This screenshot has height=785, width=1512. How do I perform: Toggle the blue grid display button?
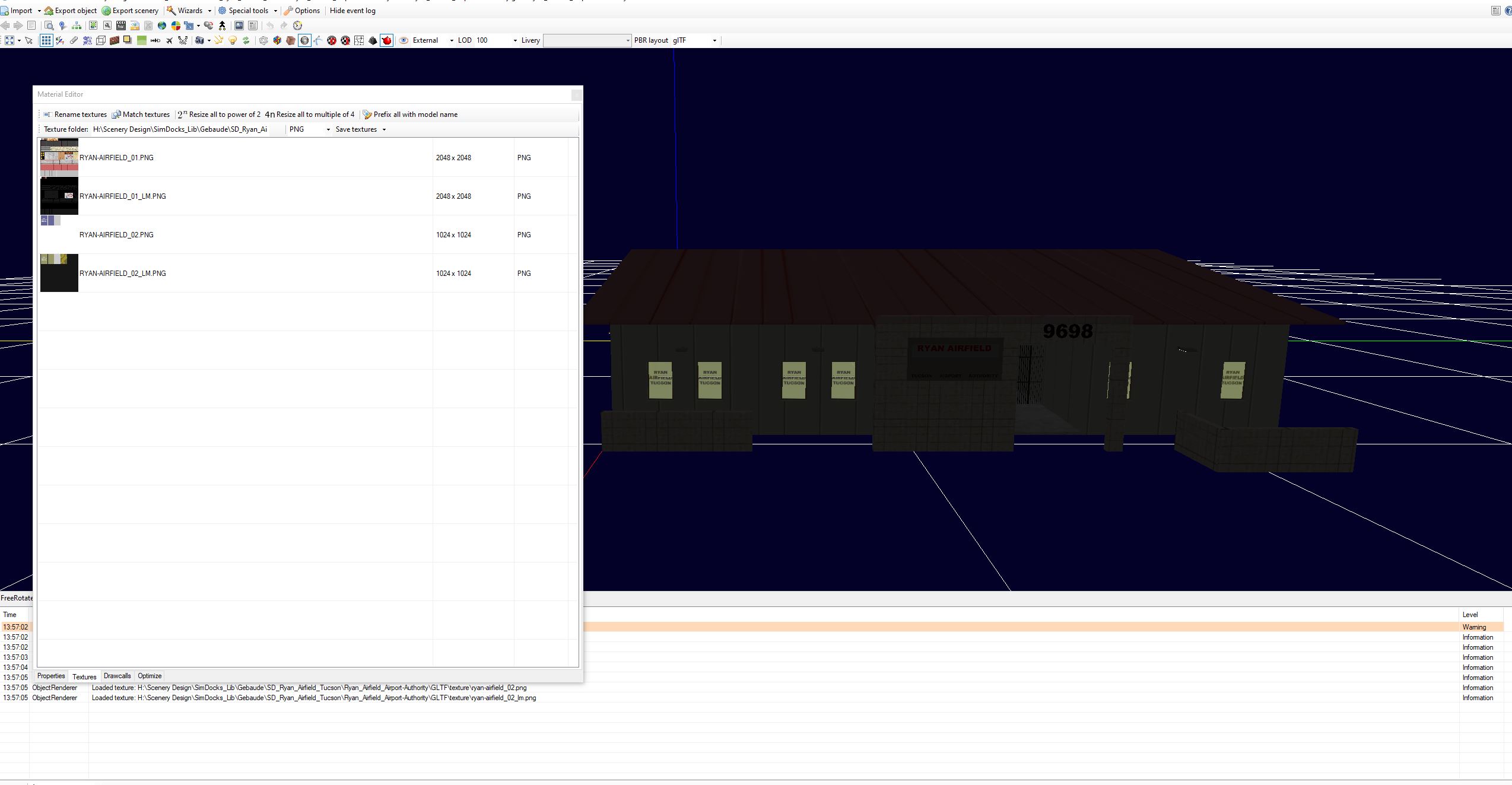click(46, 40)
